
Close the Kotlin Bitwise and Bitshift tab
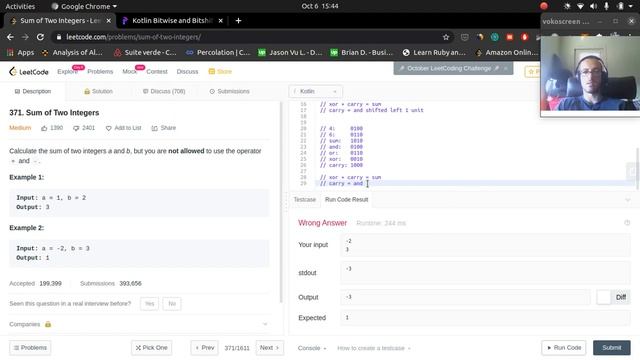pyautogui.click(x=220, y=20)
